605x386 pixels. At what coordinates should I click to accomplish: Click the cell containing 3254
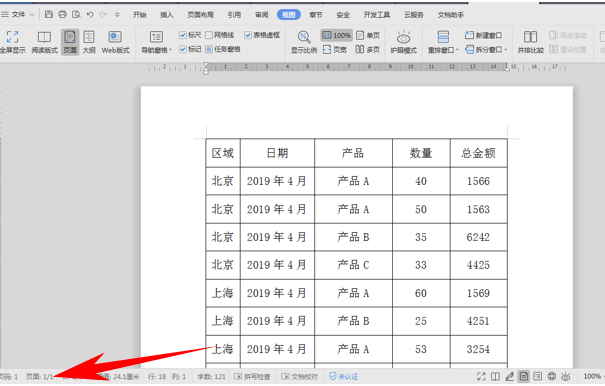click(478, 349)
